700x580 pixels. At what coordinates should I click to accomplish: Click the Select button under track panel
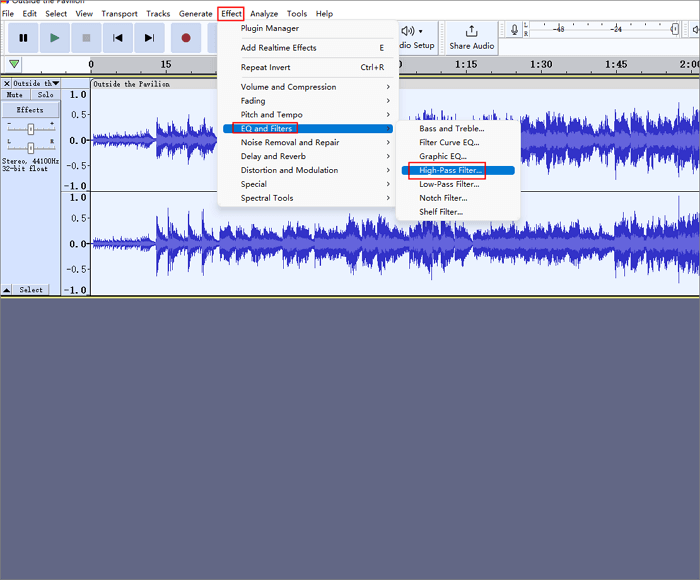[31, 290]
